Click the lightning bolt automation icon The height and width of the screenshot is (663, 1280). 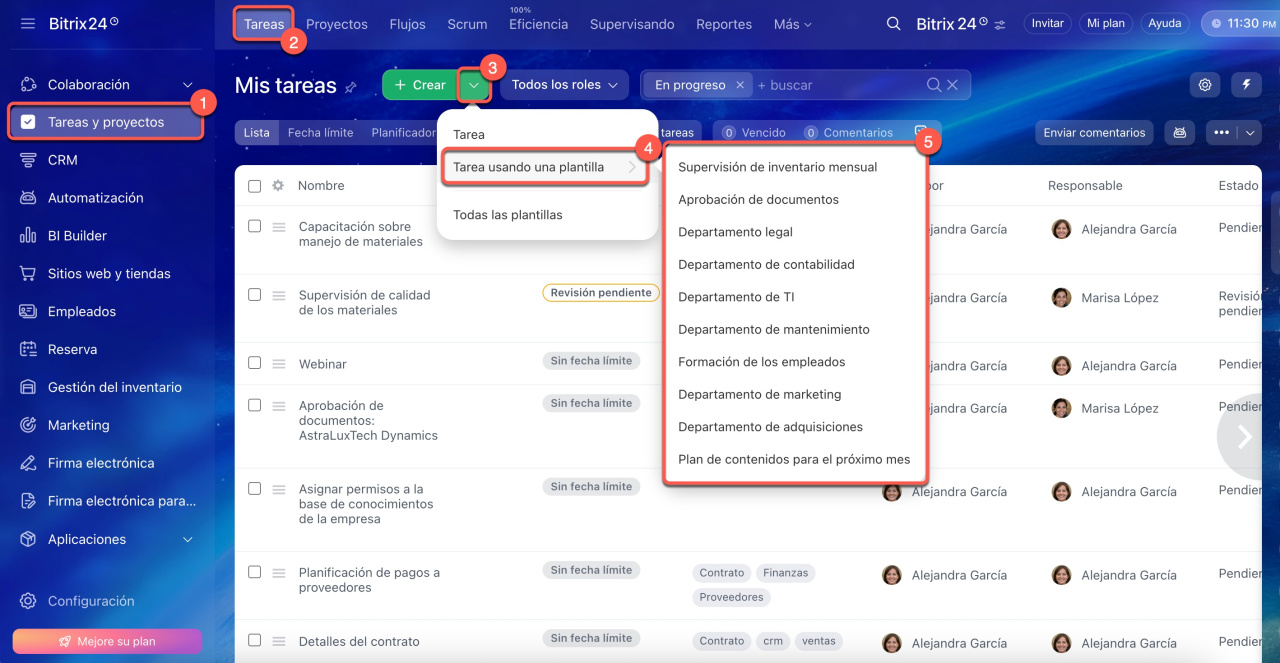(x=1246, y=85)
